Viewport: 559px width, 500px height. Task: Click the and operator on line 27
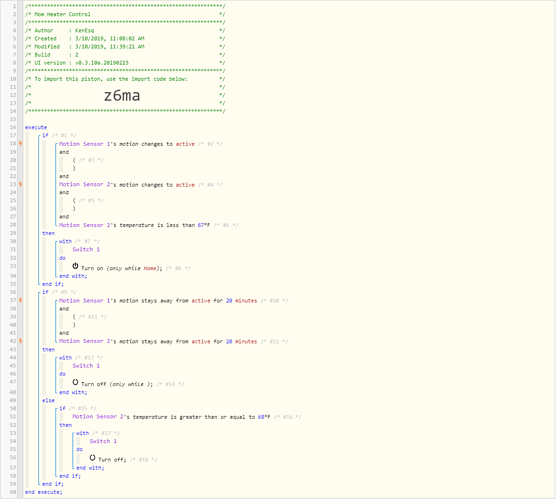click(x=64, y=217)
